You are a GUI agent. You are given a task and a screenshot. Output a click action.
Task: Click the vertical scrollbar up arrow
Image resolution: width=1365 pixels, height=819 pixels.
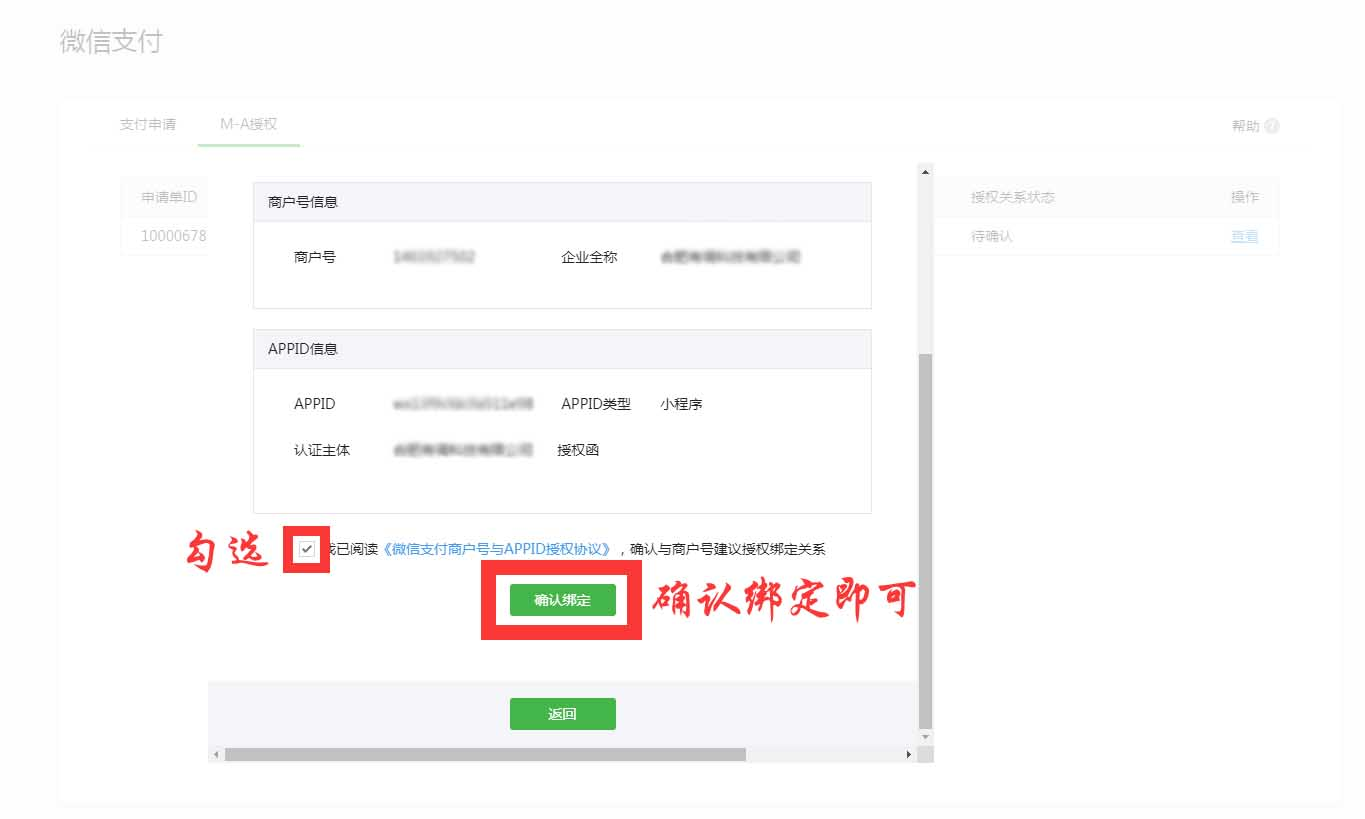pyautogui.click(x=925, y=172)
